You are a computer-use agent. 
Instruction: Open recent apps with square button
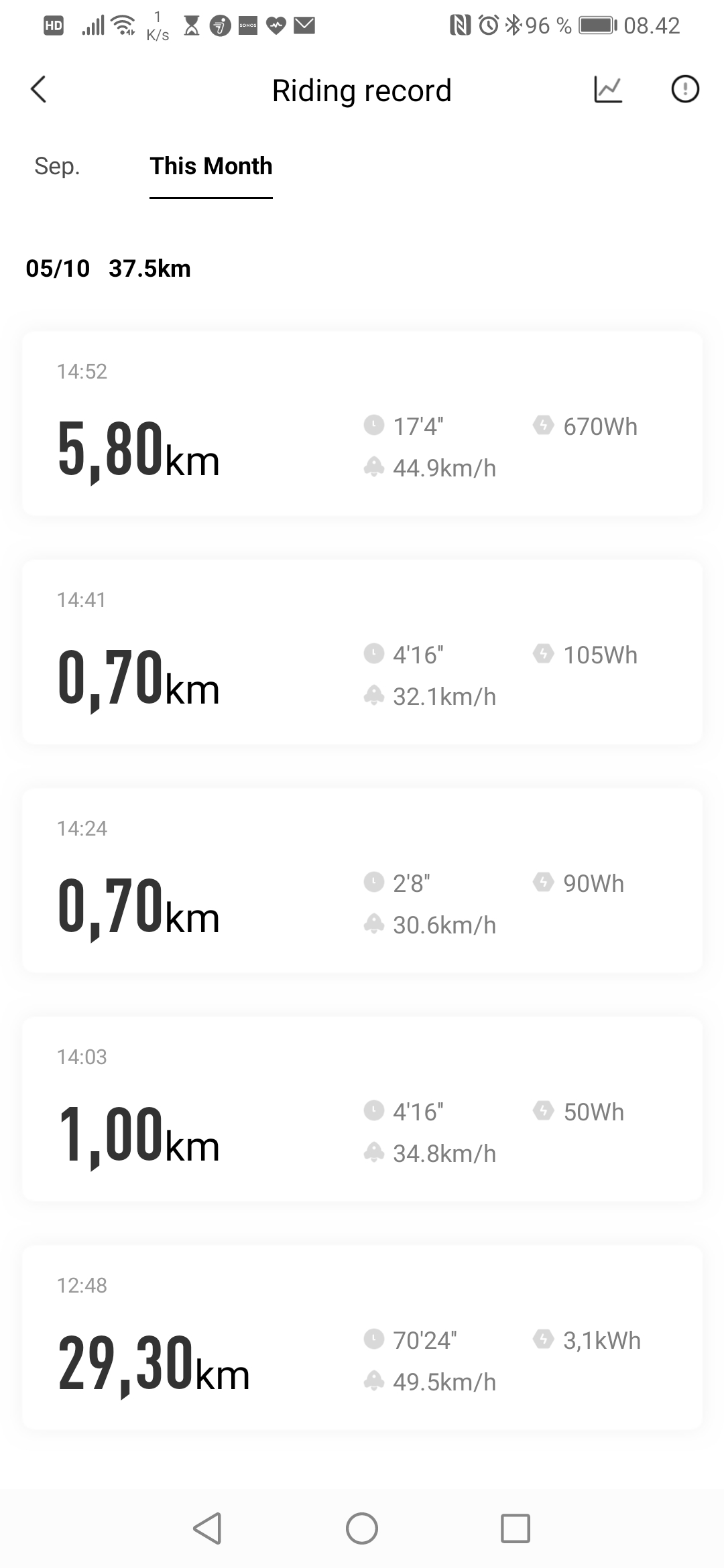(516, 1528)
